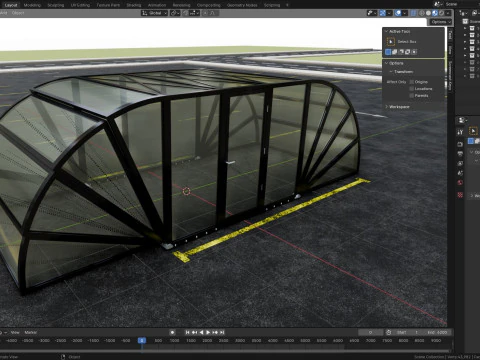Open the Output properties tab
The height and width of the screenshot is (360, 480).
[x=460, y=154]
